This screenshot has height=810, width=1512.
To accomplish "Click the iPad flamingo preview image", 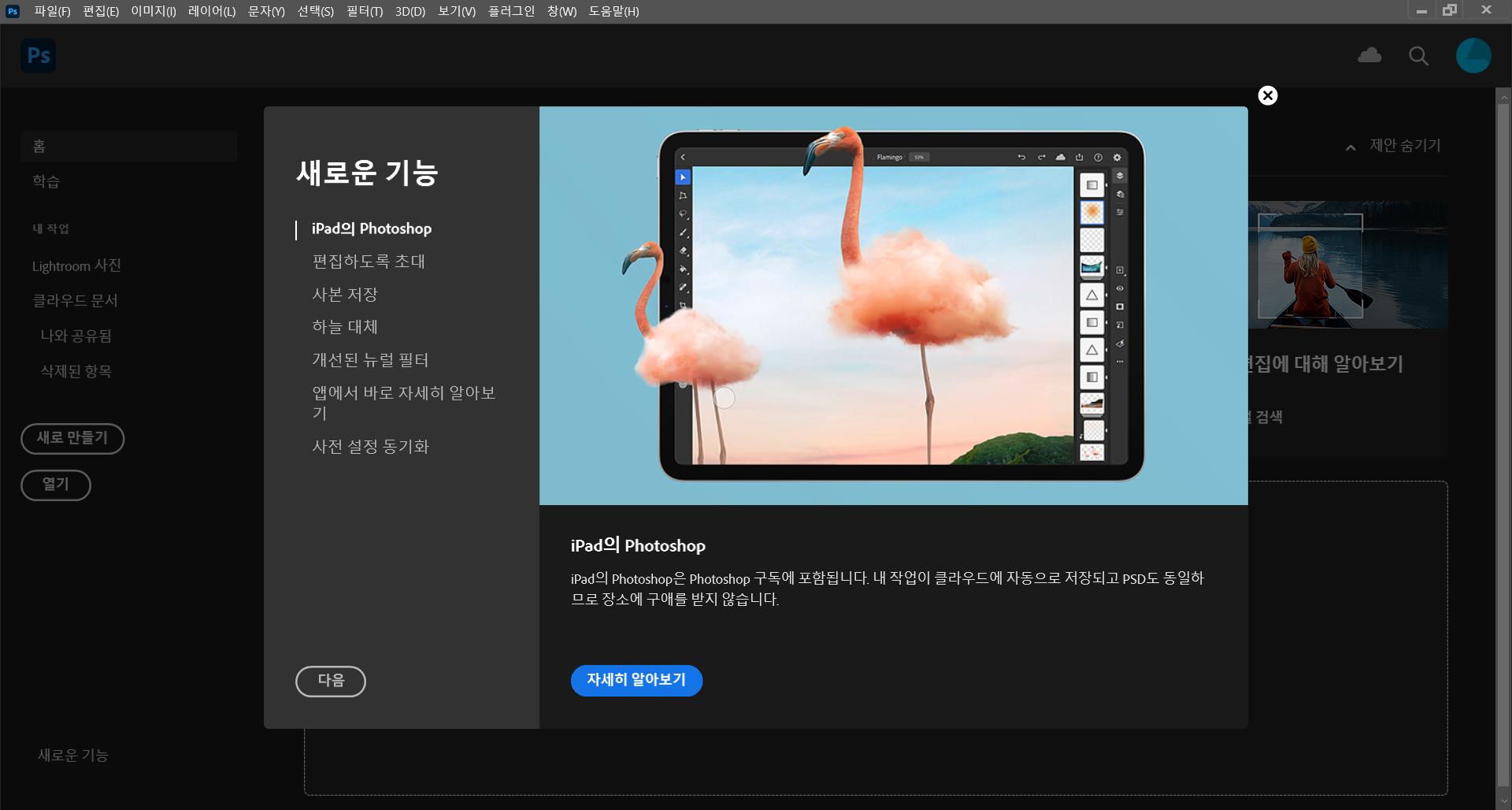I will coord(893,306).
